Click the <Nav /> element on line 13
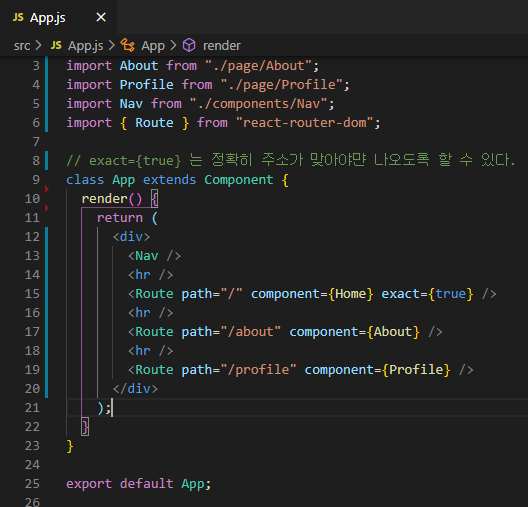The image size is (528, 507). 154,256
